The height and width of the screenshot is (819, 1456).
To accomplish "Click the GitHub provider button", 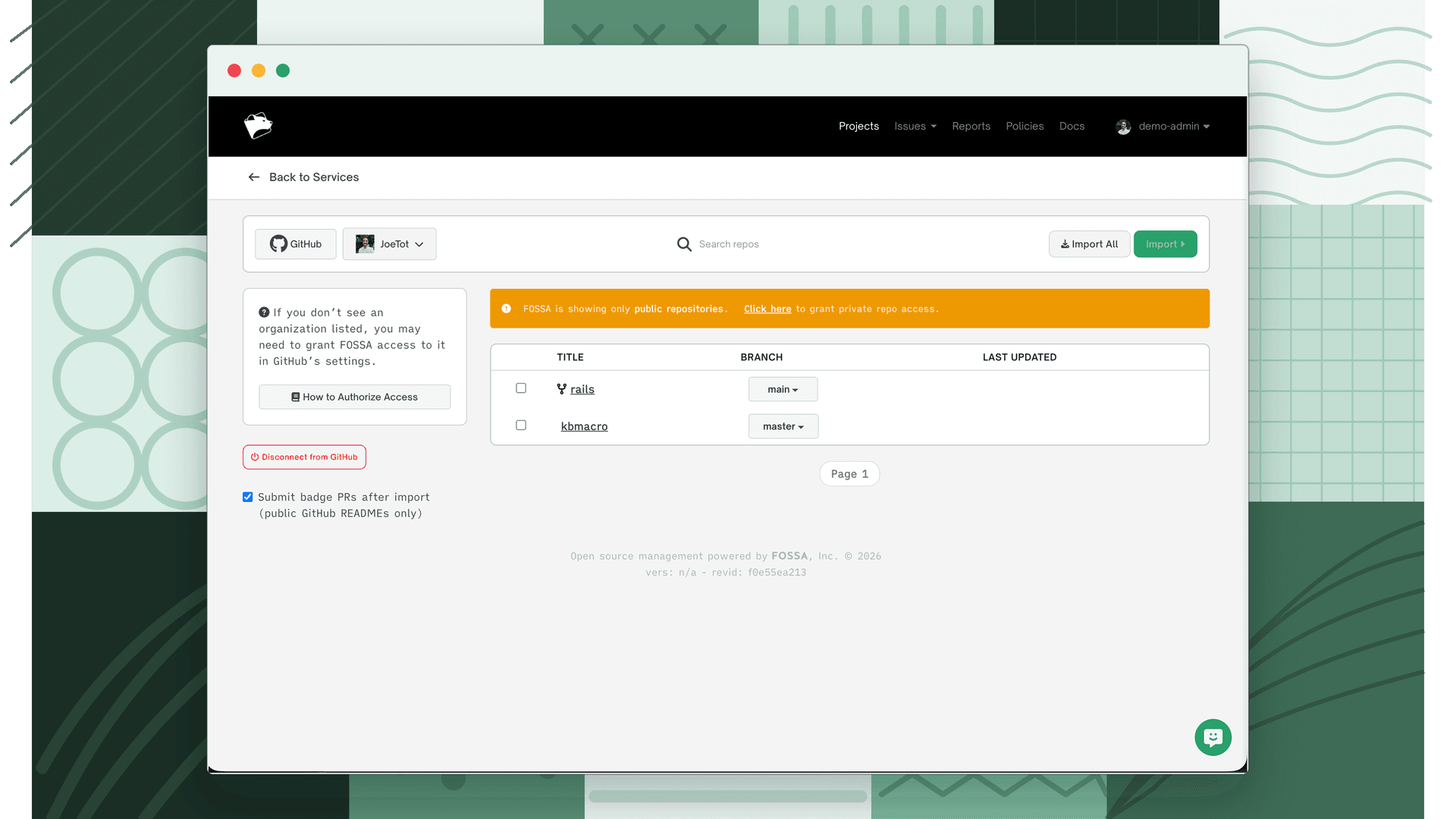I will click(x=296, y=244).
